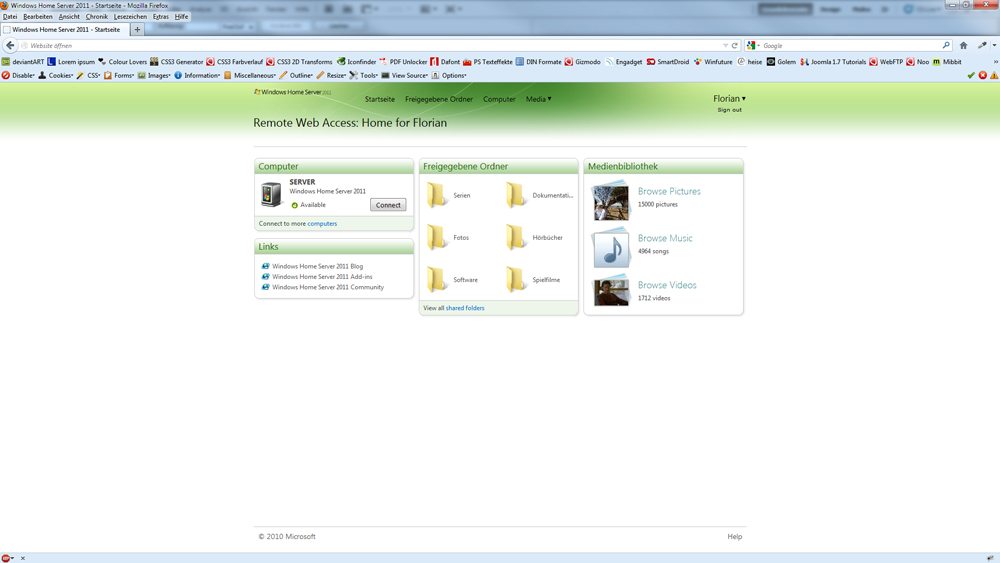Screen dimensions: 1000x563
Task: Follow the shared folders link
Action: tap(465, 308)
